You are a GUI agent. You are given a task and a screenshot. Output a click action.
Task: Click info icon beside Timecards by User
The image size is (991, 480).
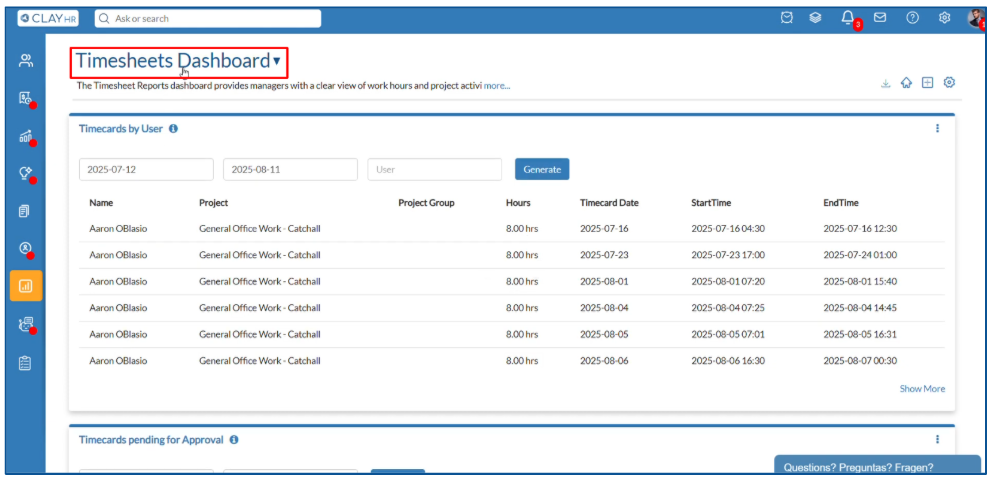173,128
